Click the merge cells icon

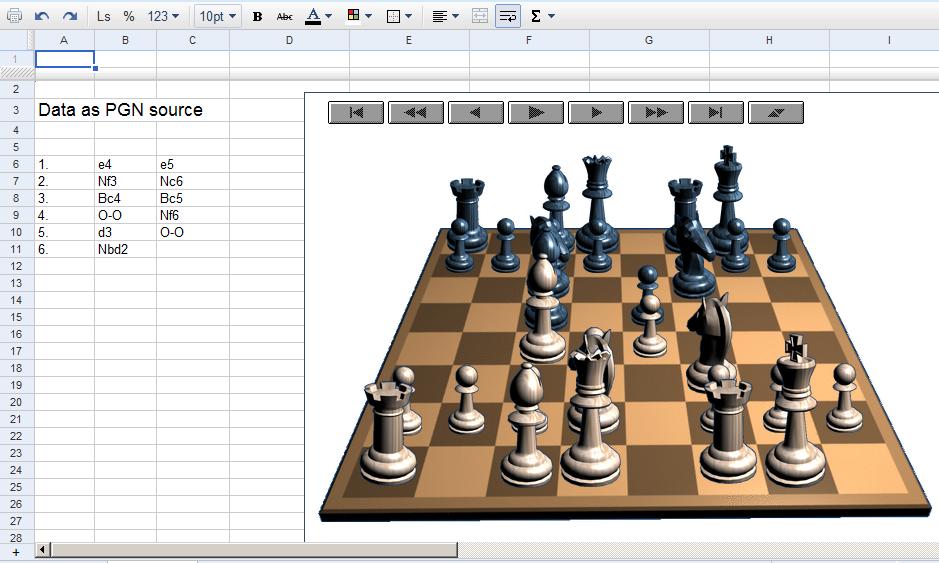pyautogui.click(x=480, y=16)
